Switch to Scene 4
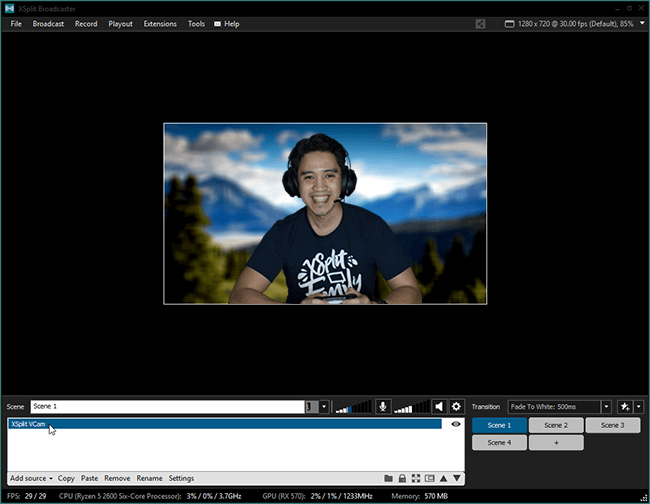The image size is (650, 504). click(x=500, y=443)
